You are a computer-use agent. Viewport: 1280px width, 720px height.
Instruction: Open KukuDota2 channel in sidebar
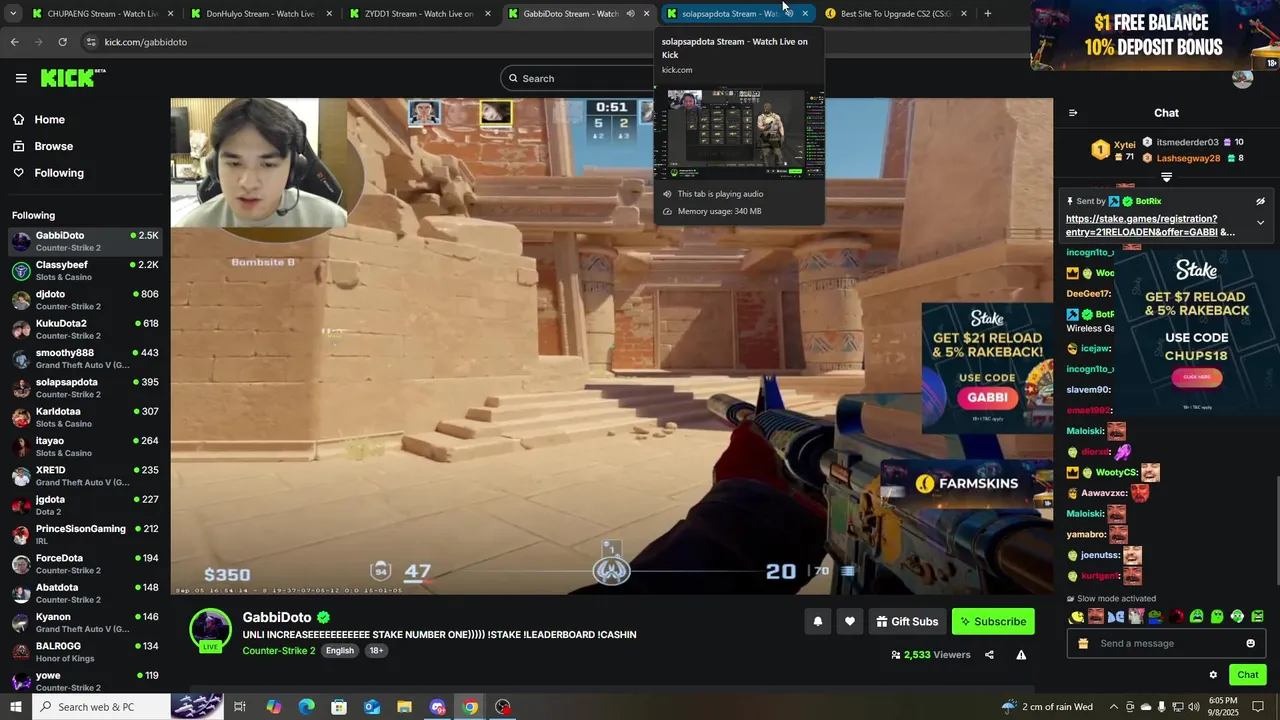click(85, 329)
